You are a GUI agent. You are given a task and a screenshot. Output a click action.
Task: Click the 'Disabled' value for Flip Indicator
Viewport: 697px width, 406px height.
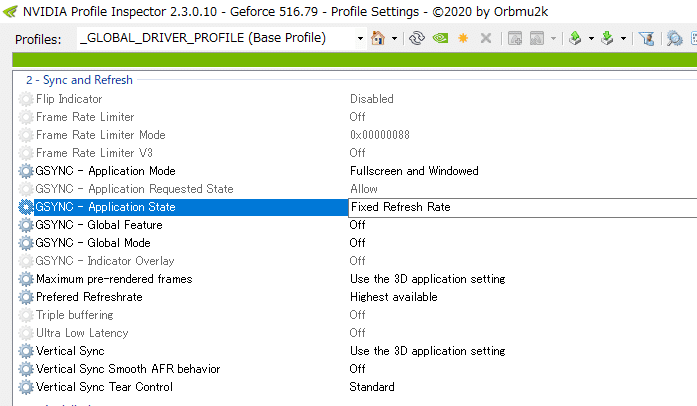pyautogui.click(x=372, y=99)
